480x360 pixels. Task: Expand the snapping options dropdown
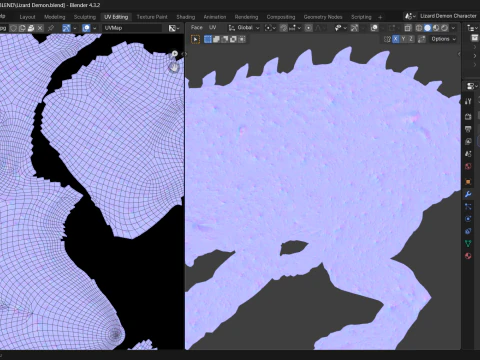pyautogui.click(x=295, y=28)
